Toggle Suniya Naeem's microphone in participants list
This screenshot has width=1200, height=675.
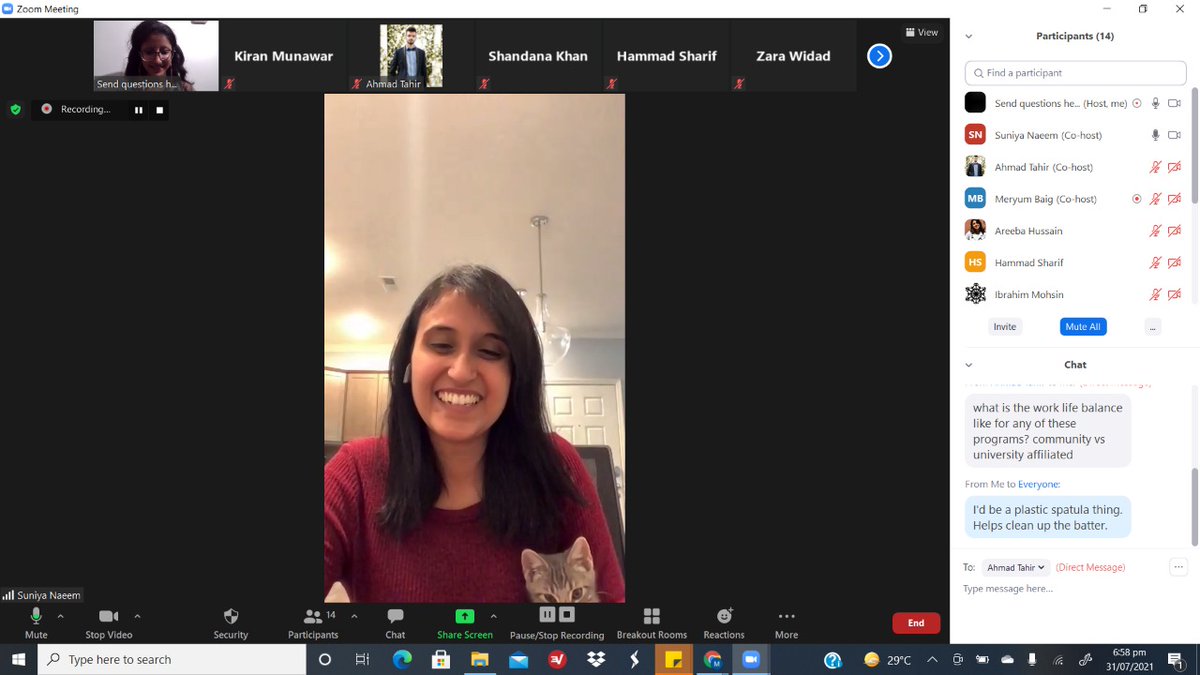(1155, 135)
